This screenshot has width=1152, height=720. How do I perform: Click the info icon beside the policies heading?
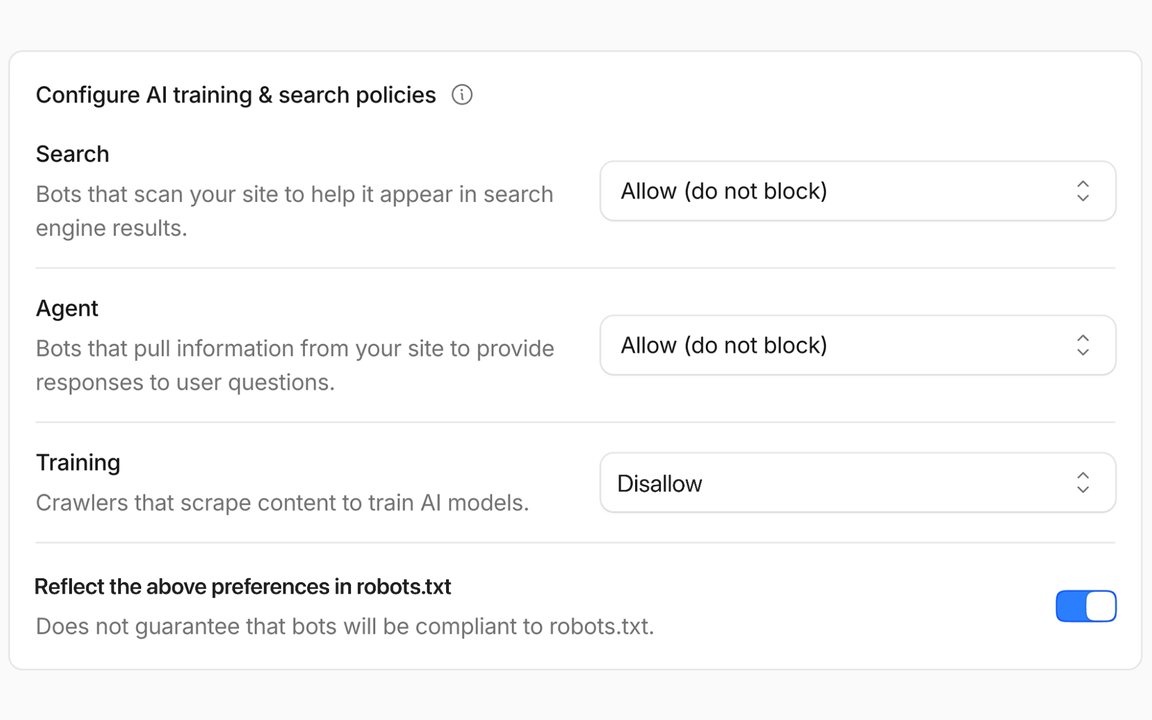click(x=461, y=95)
